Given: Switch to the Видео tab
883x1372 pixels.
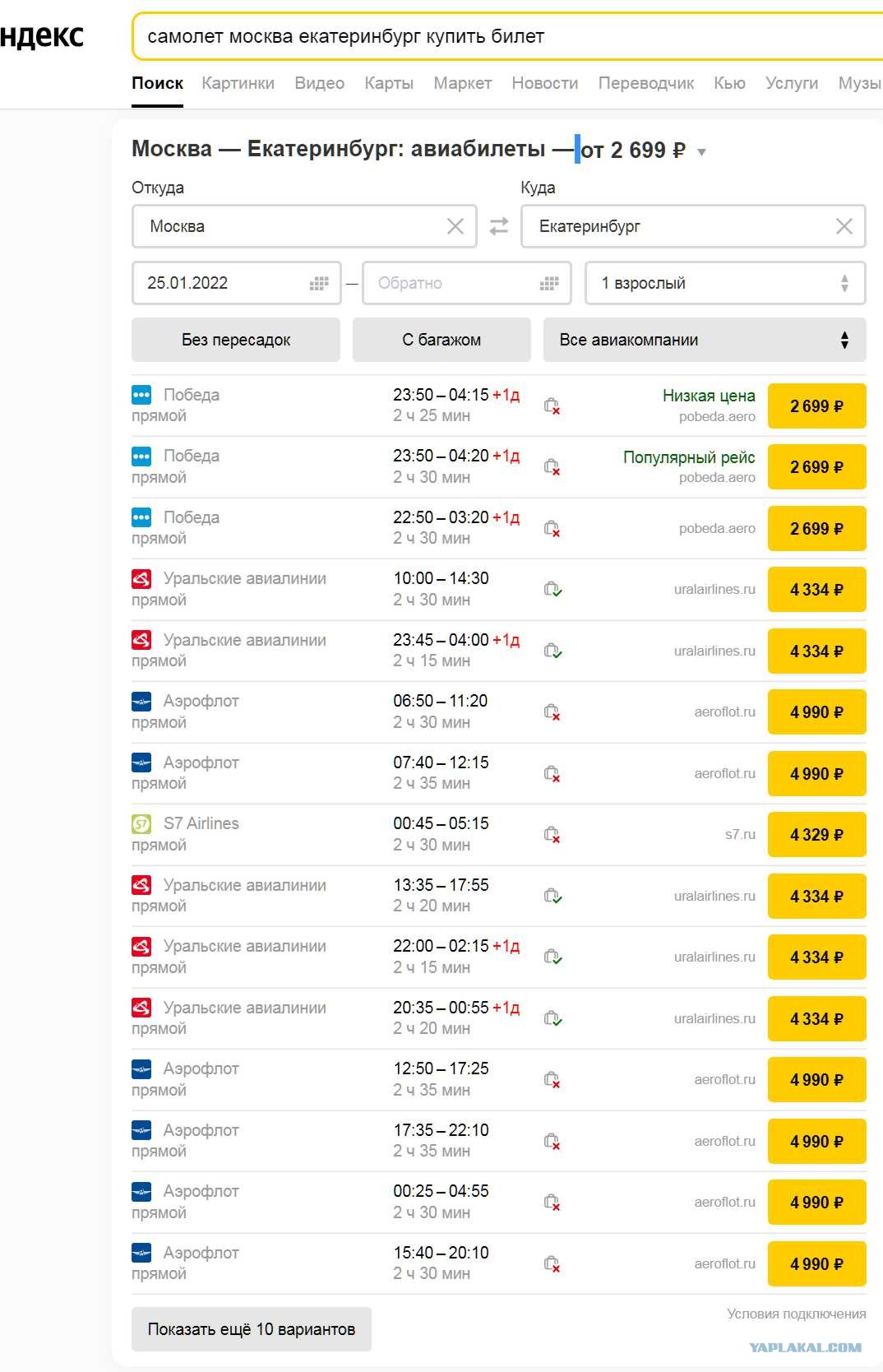Looking at the screenshot, I should [319, 83].
